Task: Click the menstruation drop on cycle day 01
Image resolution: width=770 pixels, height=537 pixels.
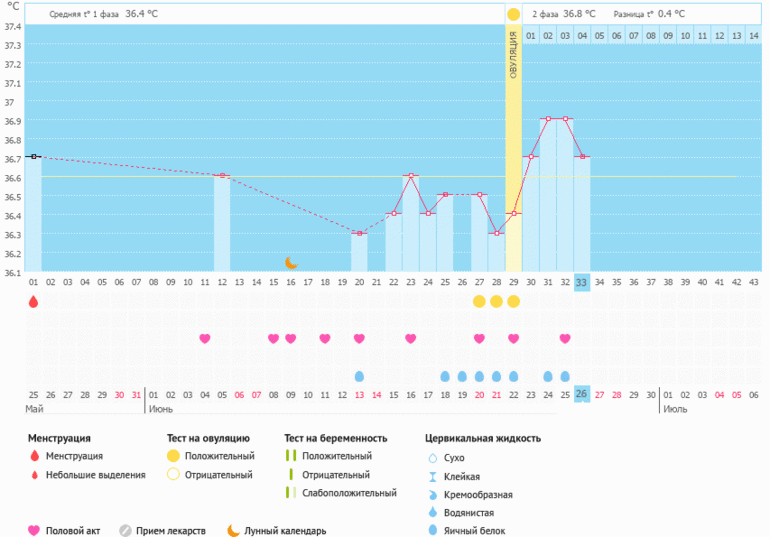Action: (33, 301)
